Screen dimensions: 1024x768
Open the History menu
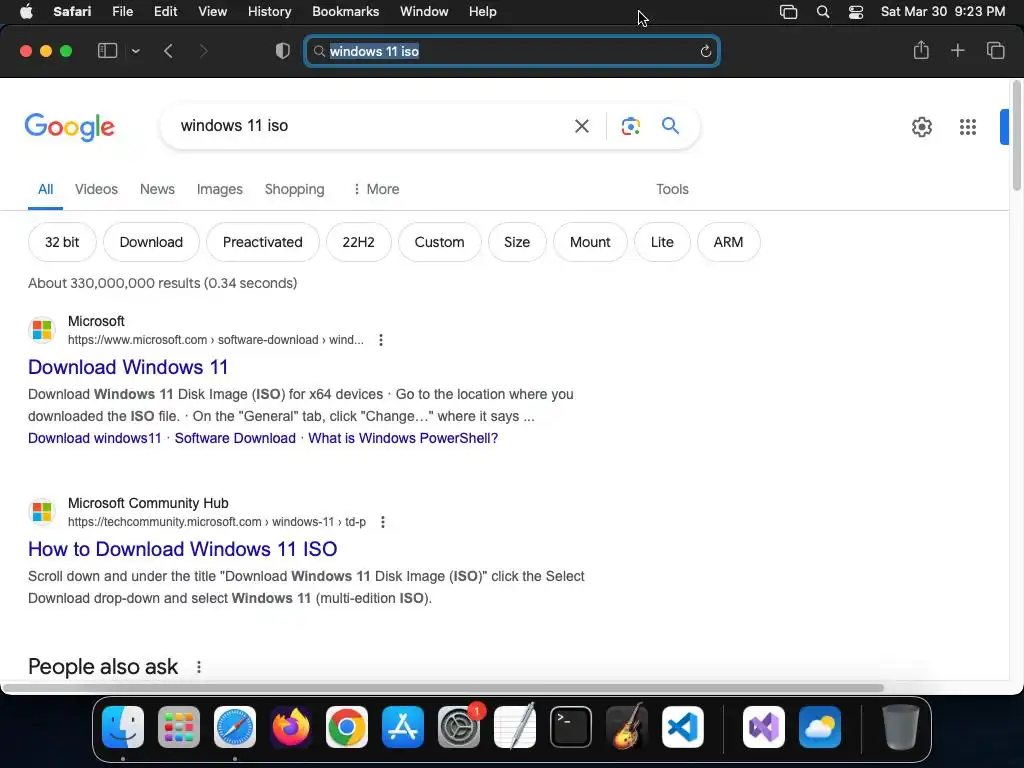[269, 11]
